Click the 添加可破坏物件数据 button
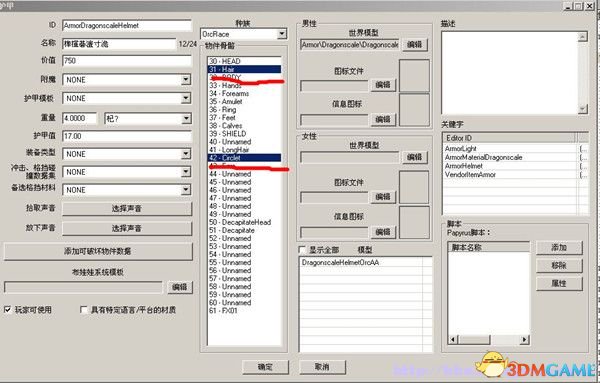The width and height of the screenshot is (600, 383). pos(98,251)
